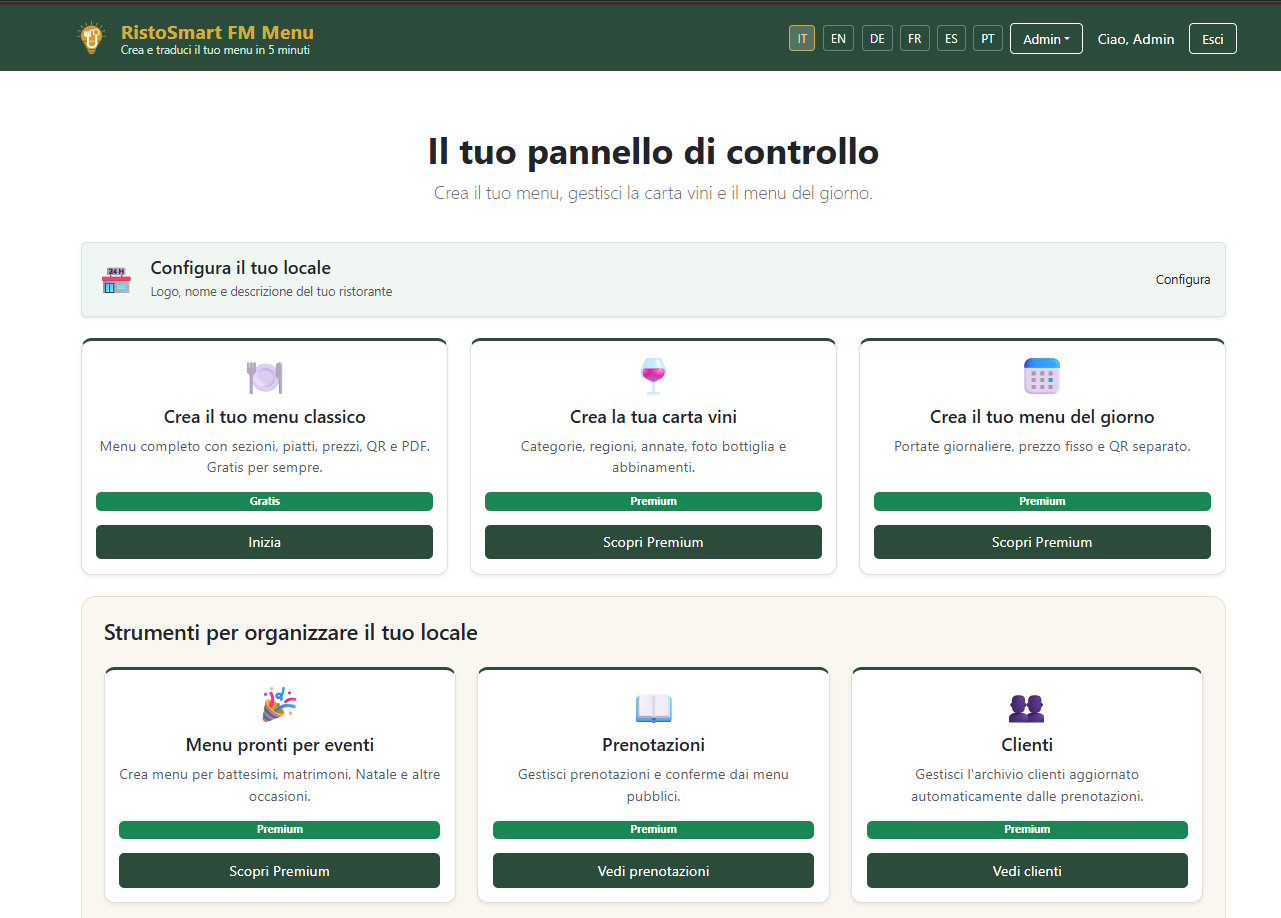Click the RistoSmart lightbulb logo icon
1281x918 pixels.
click(92, 38)
